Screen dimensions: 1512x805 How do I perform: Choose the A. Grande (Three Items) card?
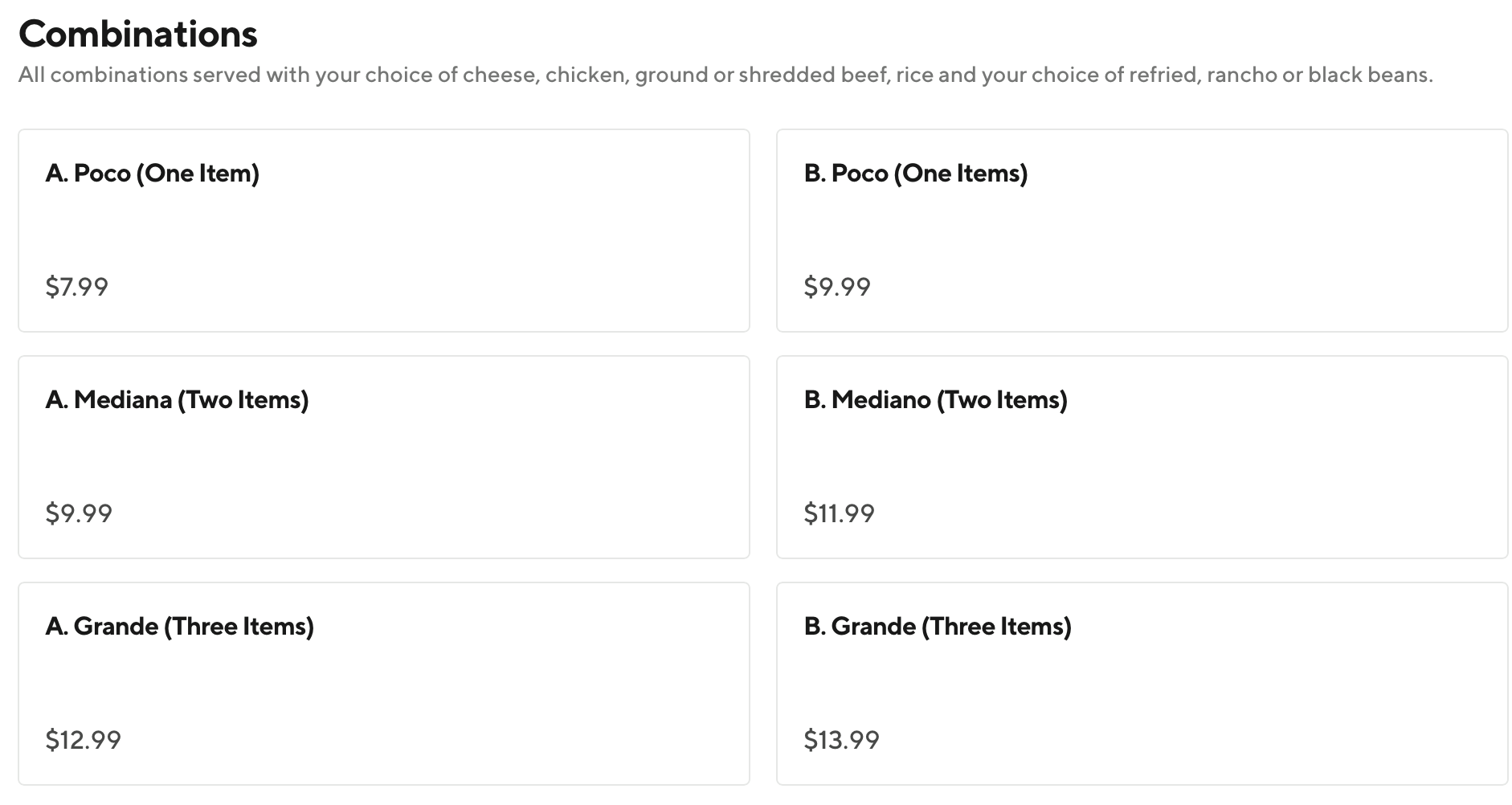point(383,684)
